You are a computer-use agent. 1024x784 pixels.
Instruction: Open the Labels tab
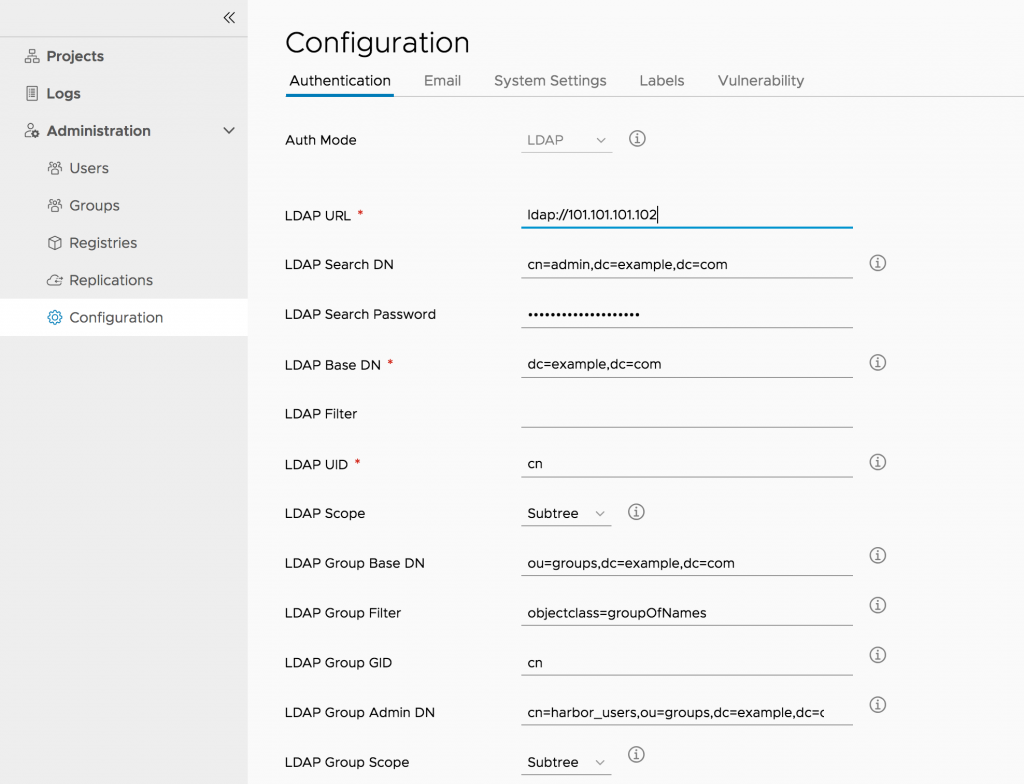[662, 81]
